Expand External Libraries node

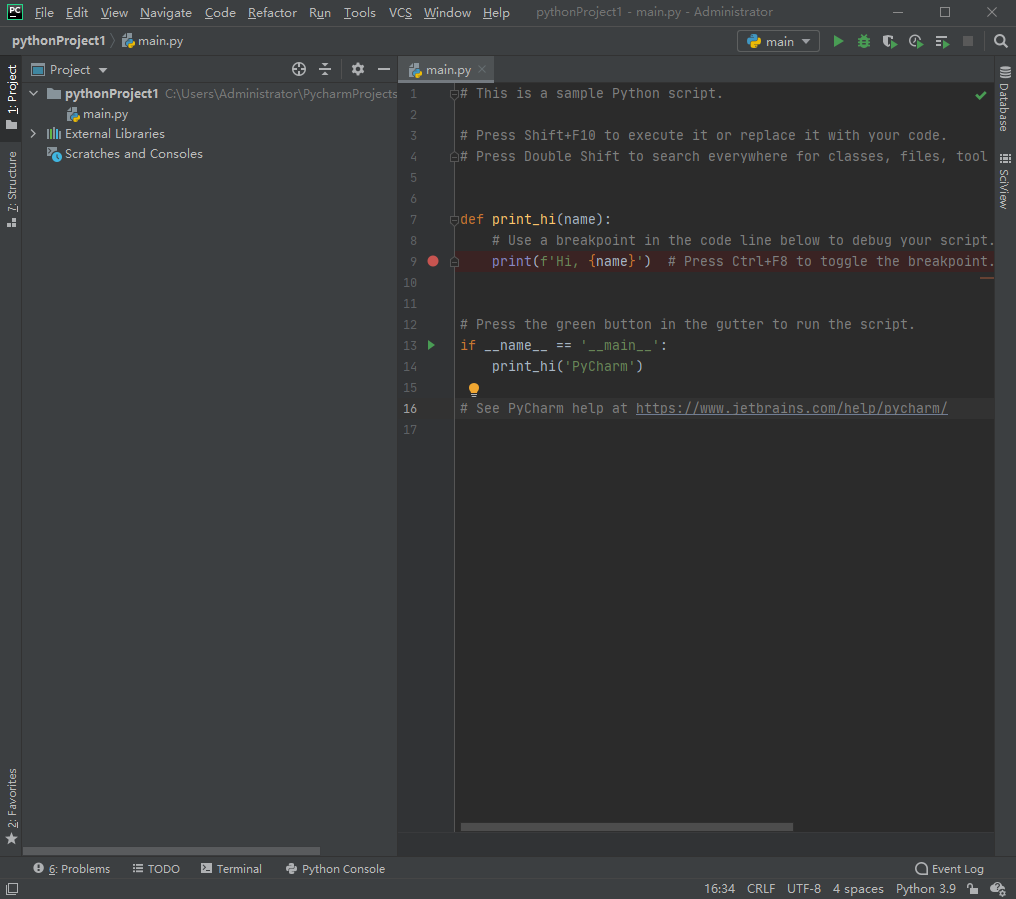[34, 134]
